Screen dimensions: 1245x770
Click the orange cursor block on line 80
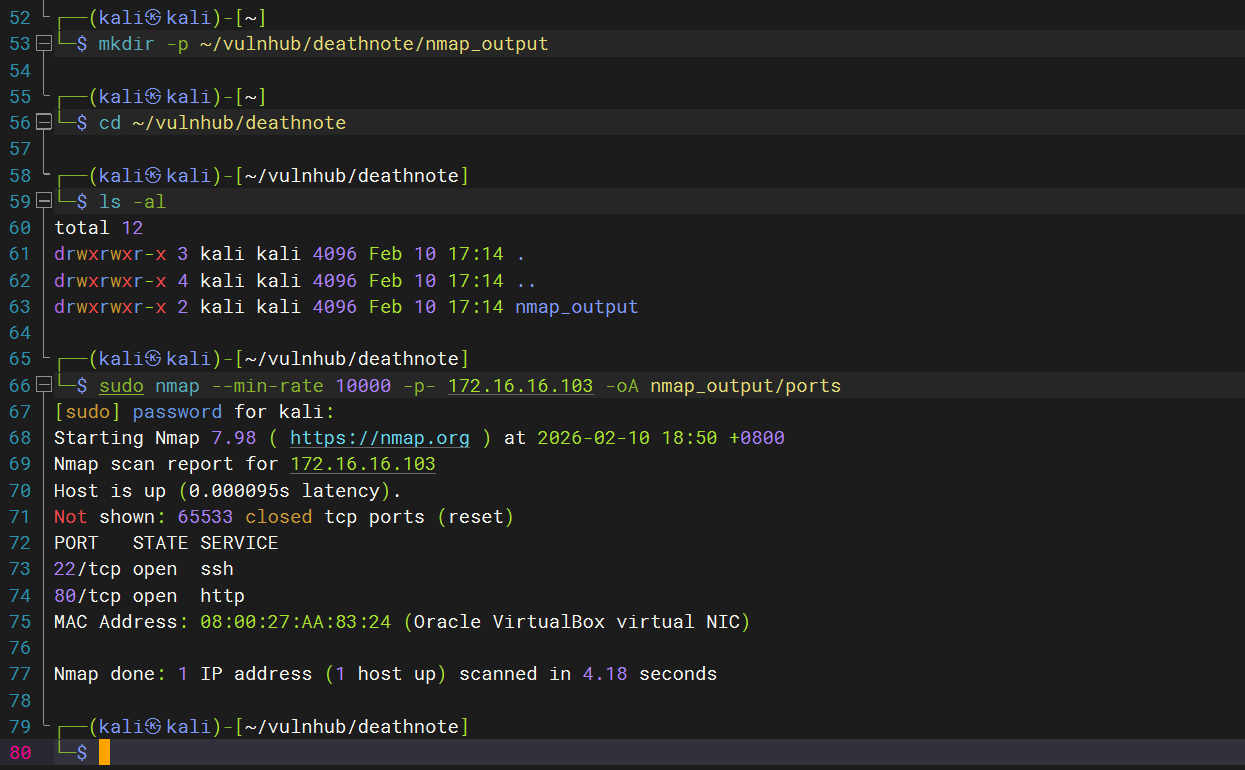pyautogui.click(x=104, y=752)
